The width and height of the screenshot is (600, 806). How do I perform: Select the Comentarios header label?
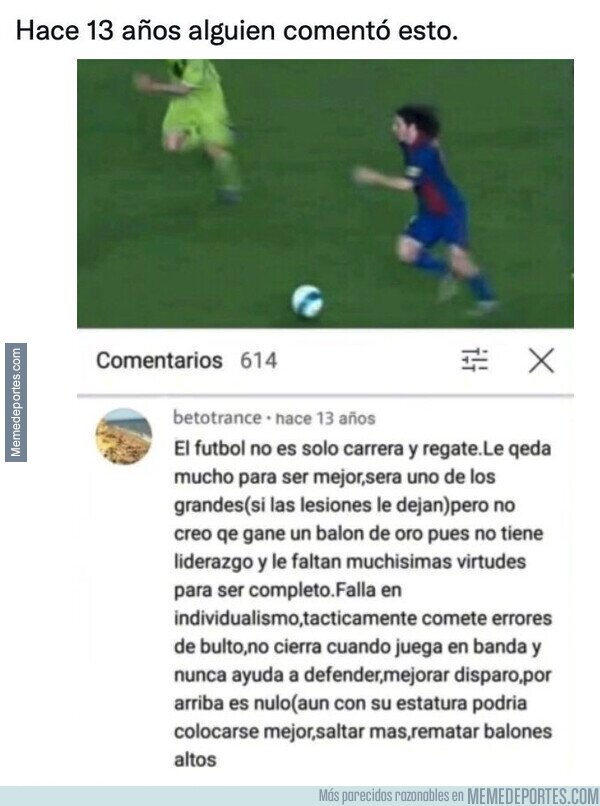159,360
